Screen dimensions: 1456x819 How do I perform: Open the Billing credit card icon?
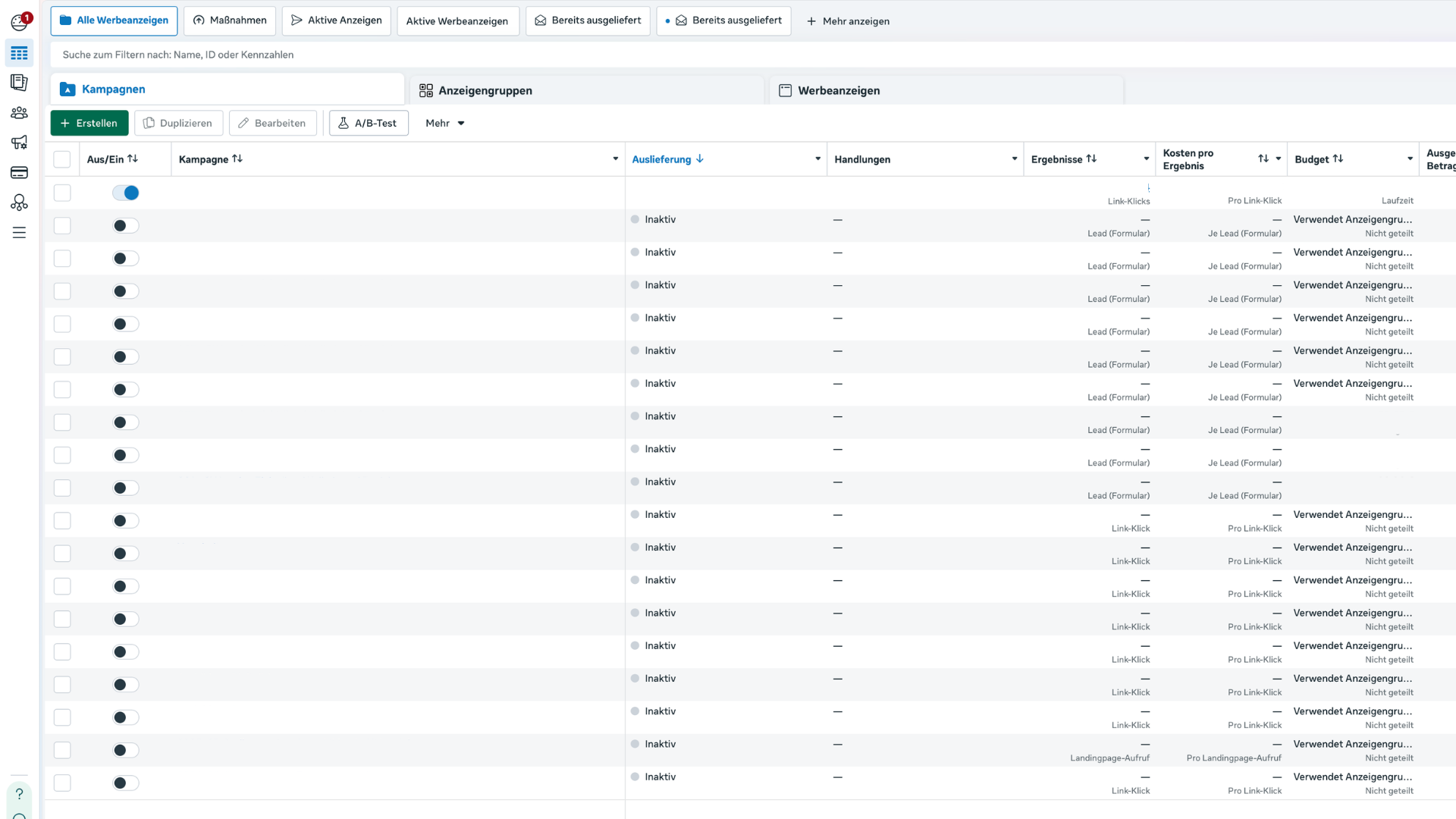tap(19, 173)
